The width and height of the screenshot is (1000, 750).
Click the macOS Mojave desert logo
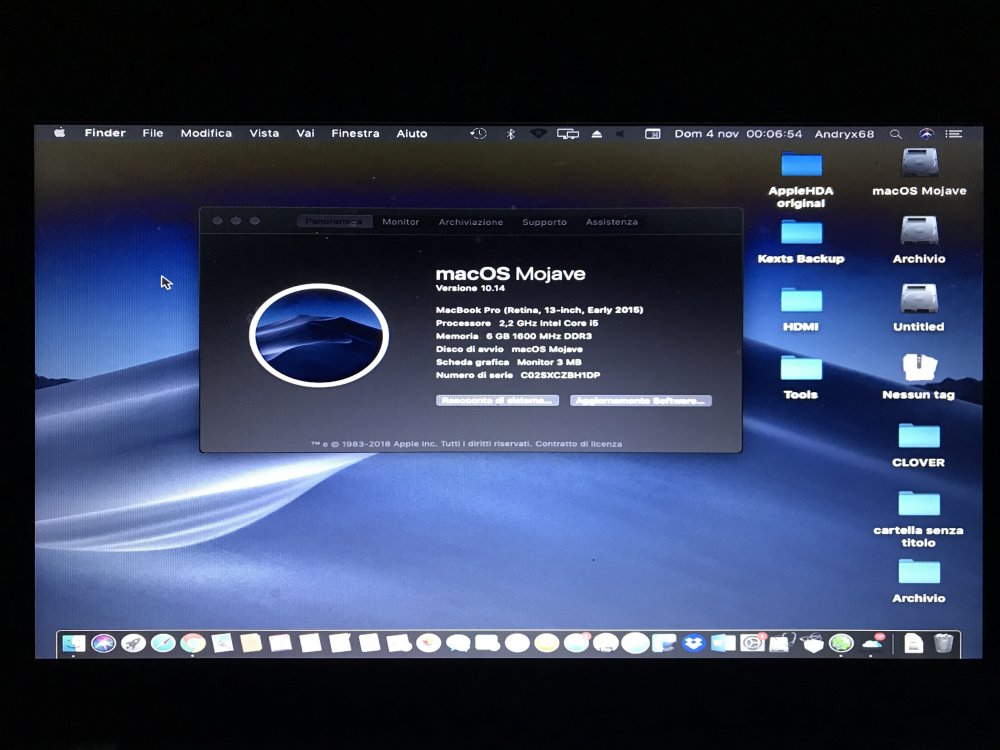319,335
